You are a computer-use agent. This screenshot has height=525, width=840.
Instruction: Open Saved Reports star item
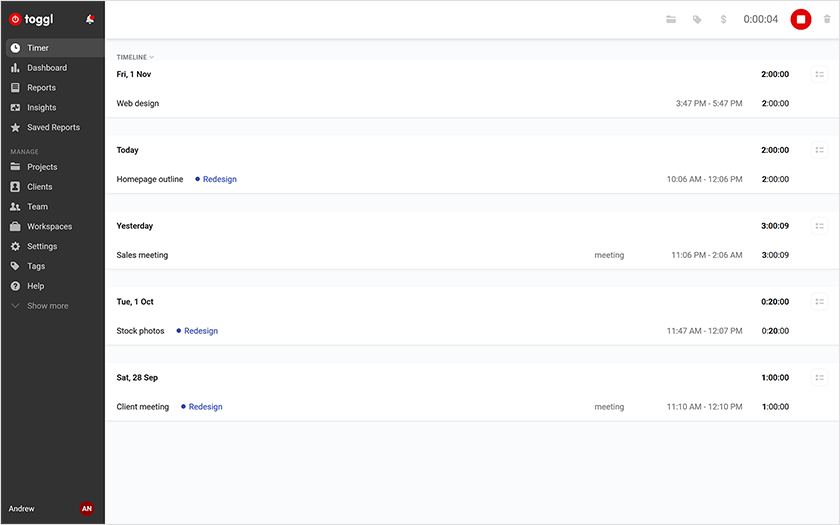53,128
